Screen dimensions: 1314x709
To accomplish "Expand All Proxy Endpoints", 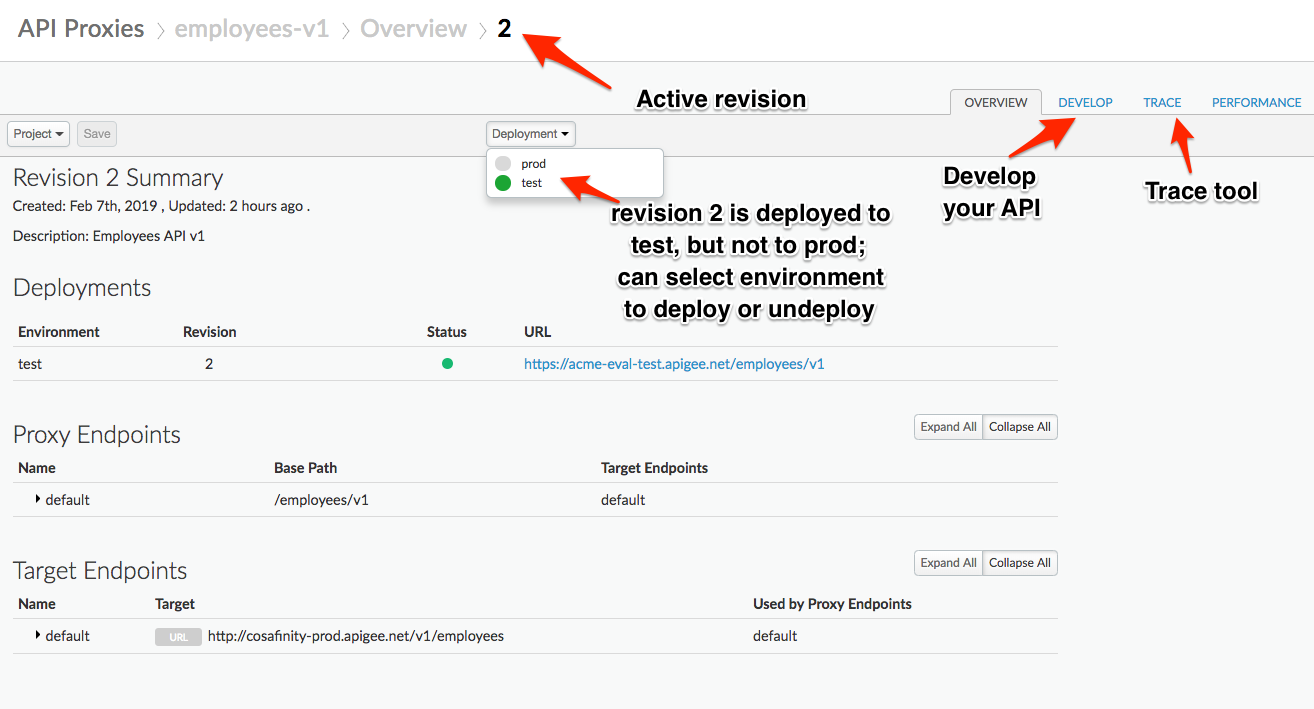I will [948, 427].
